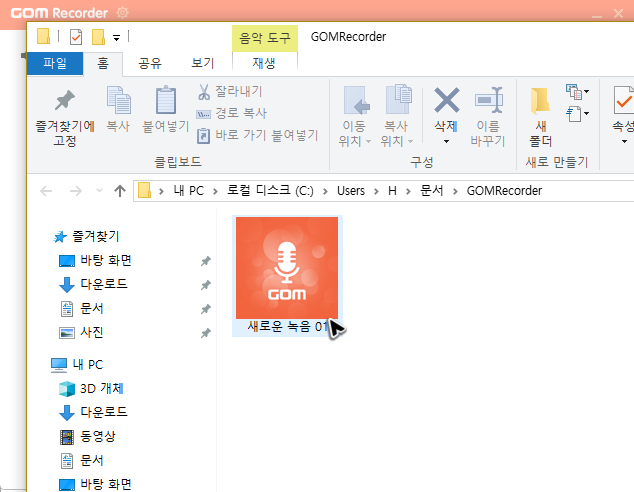Select the GOM recording file thumbnail
This screenshot has width=634, height=492.
coord(287,268)
